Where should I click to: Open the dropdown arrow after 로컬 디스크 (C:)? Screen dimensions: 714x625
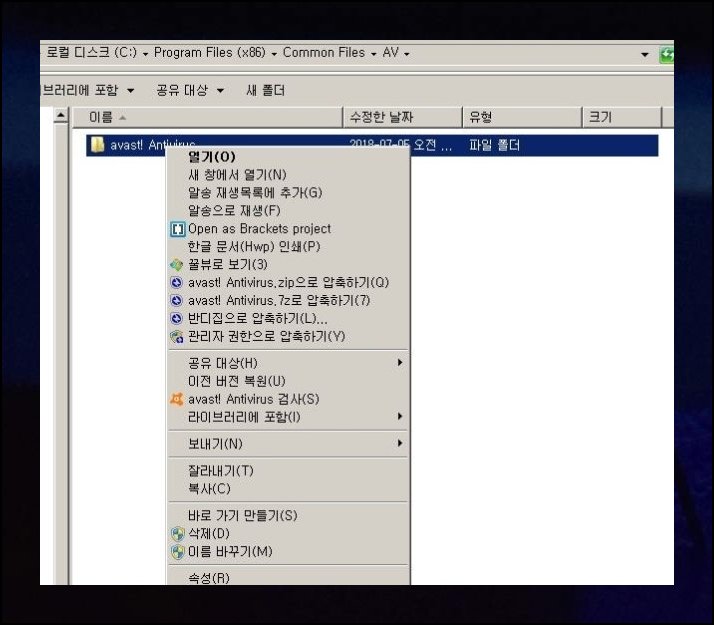tap(145, 54)
